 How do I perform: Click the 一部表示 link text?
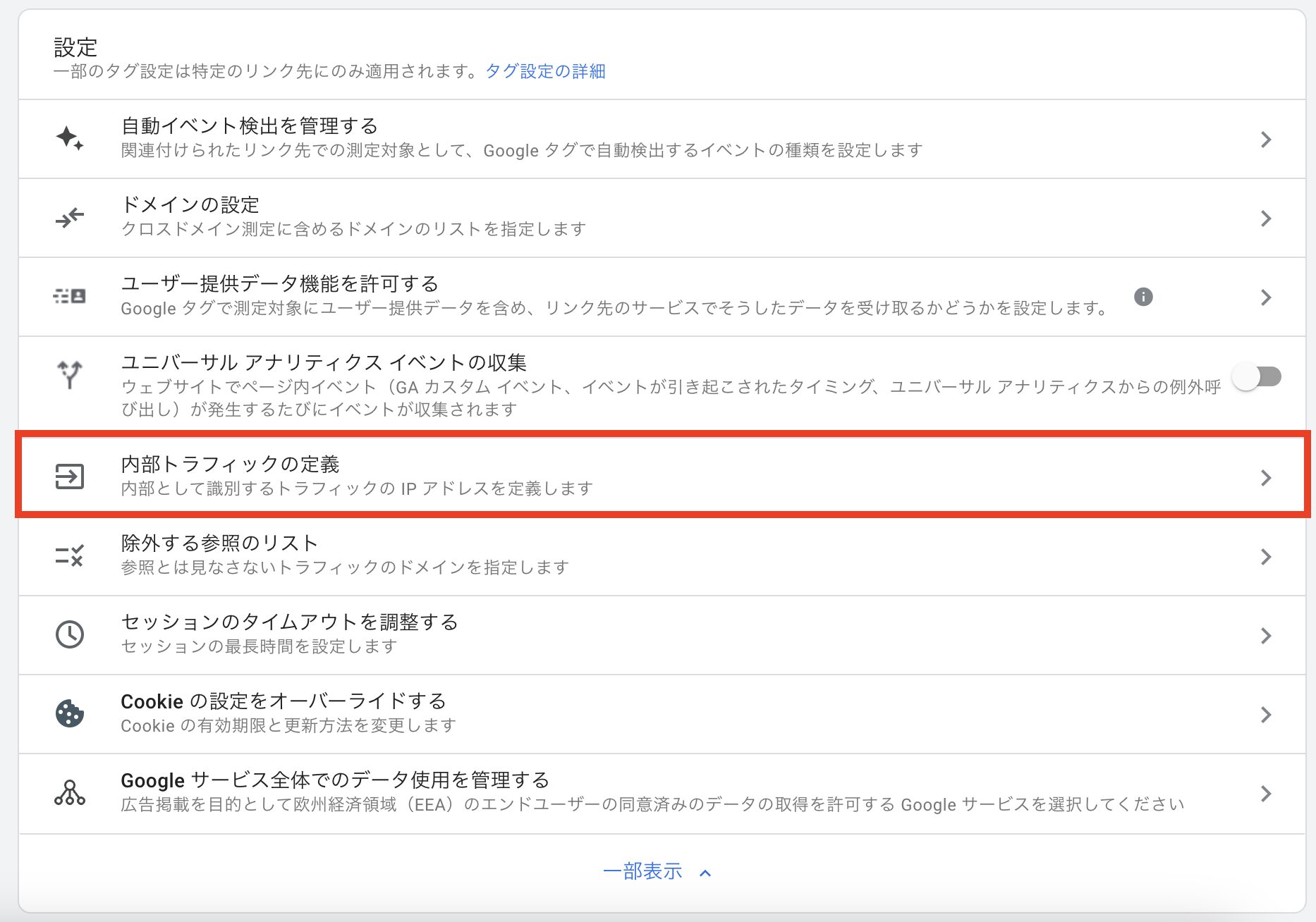pos(642,871)
